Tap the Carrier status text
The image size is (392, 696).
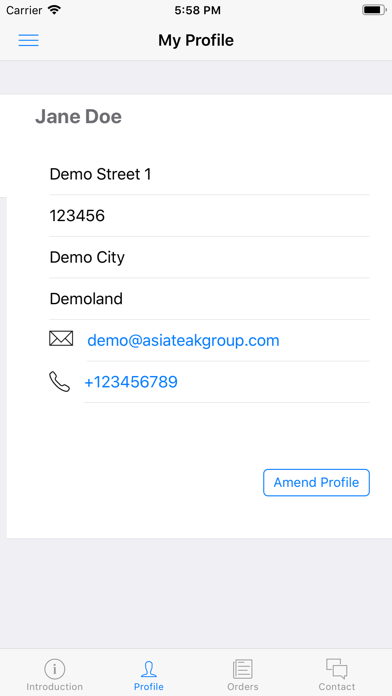click(24, 10)
